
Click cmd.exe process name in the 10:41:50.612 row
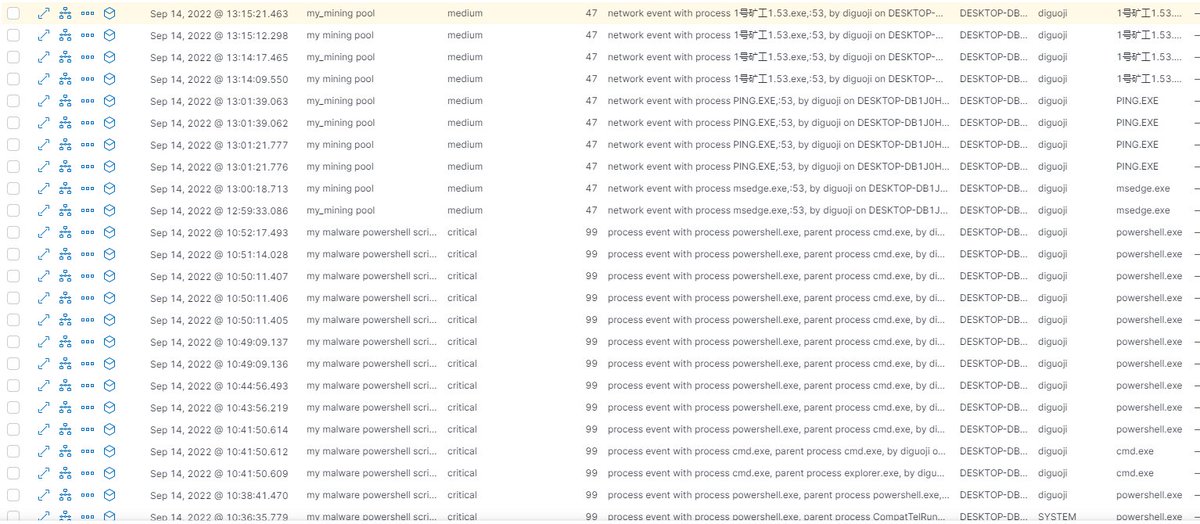pos(1135,452)
